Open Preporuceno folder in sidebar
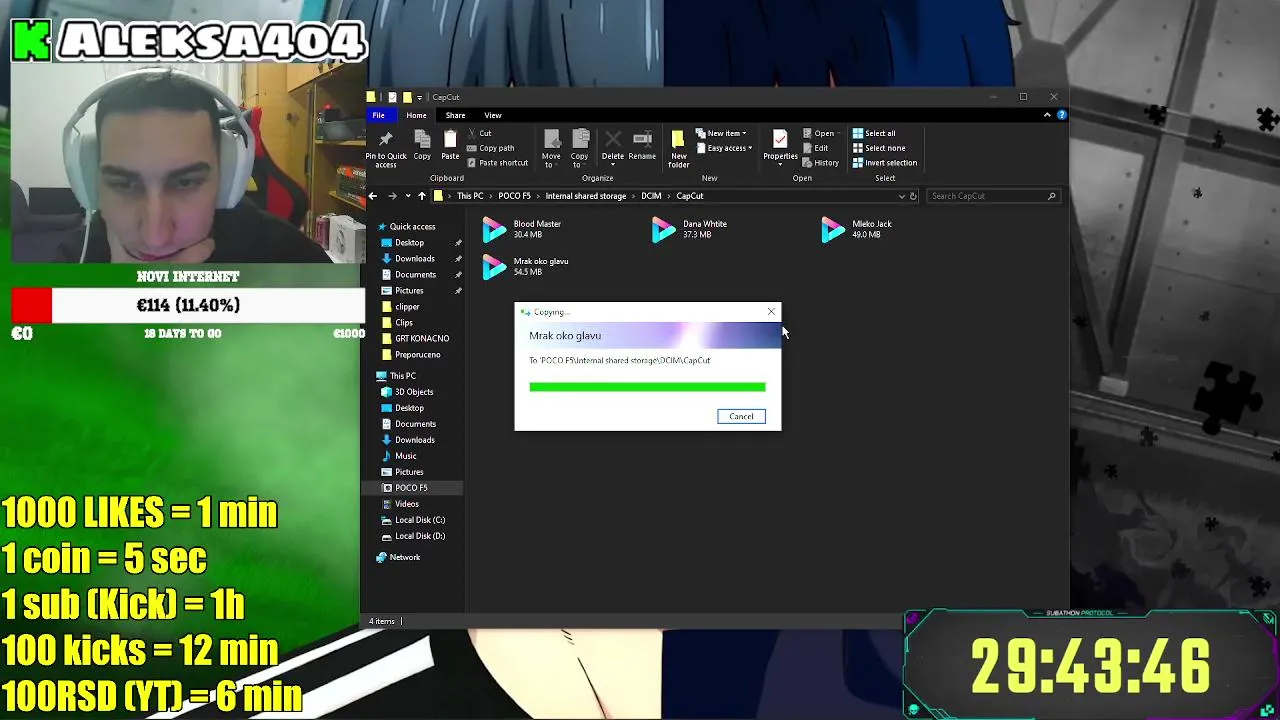 (417, 355)
